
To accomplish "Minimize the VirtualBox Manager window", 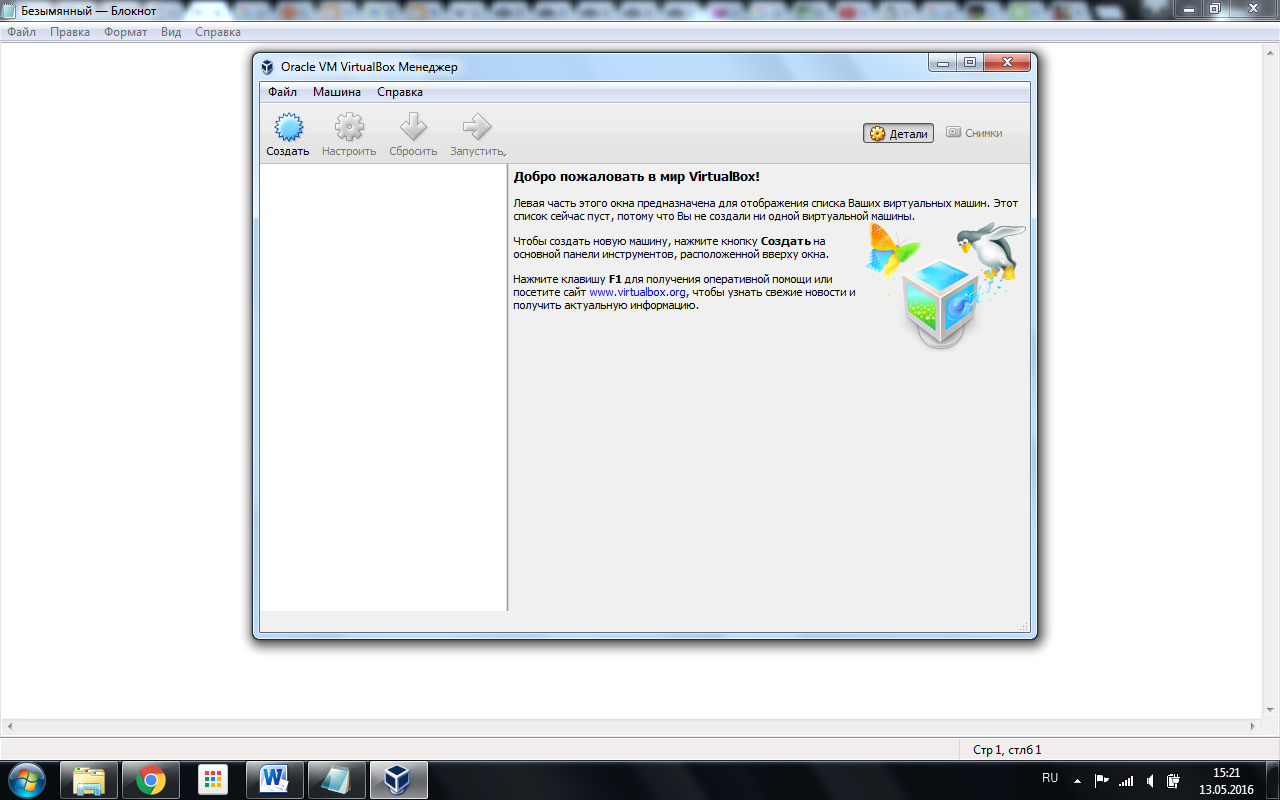I will (x=942, y=63).
